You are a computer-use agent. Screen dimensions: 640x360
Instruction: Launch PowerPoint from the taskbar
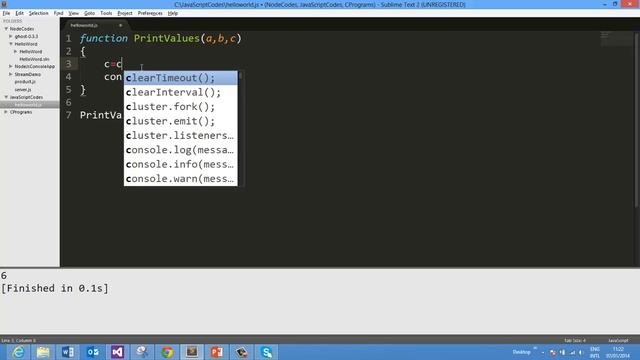[217, 352]
